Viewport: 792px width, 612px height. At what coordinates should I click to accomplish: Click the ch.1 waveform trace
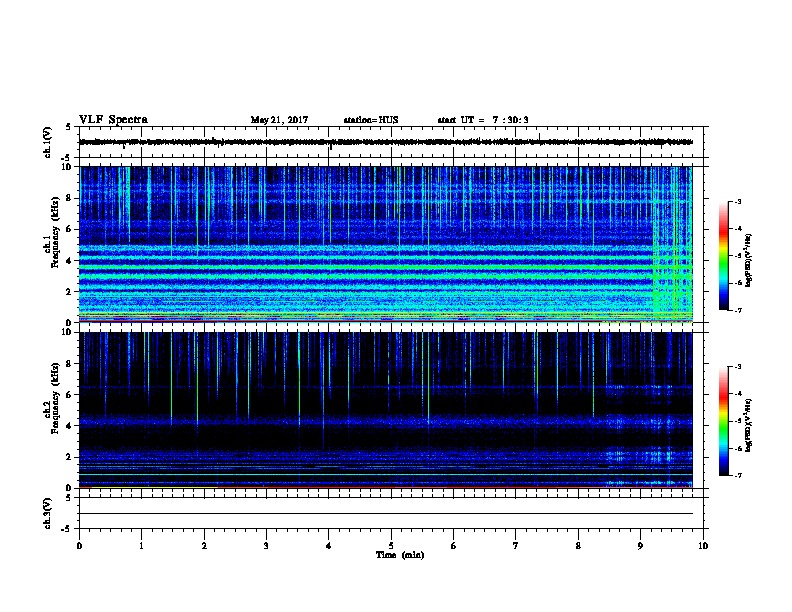pos(386,142)
